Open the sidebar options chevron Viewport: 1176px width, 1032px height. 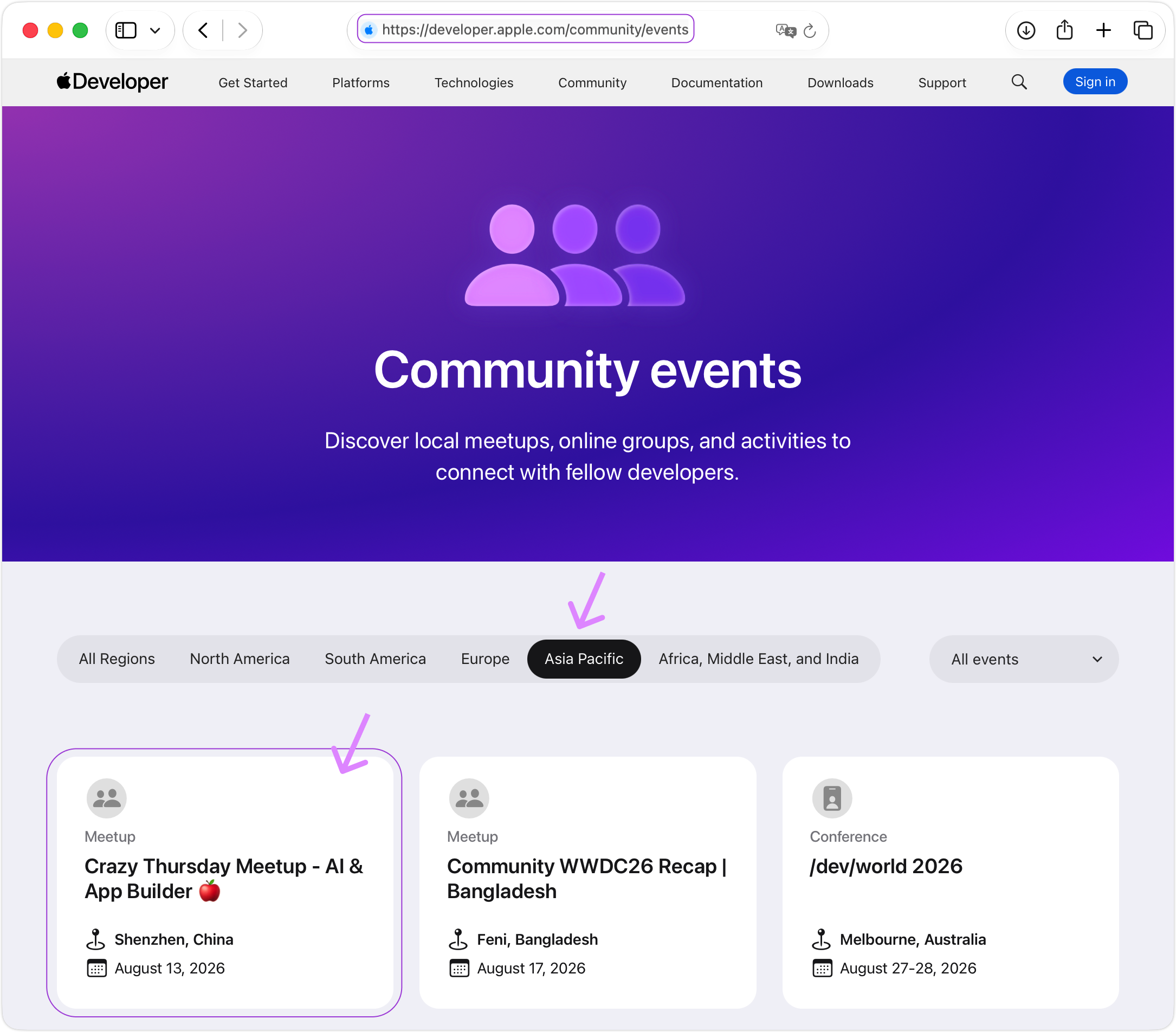coord(155,30)
